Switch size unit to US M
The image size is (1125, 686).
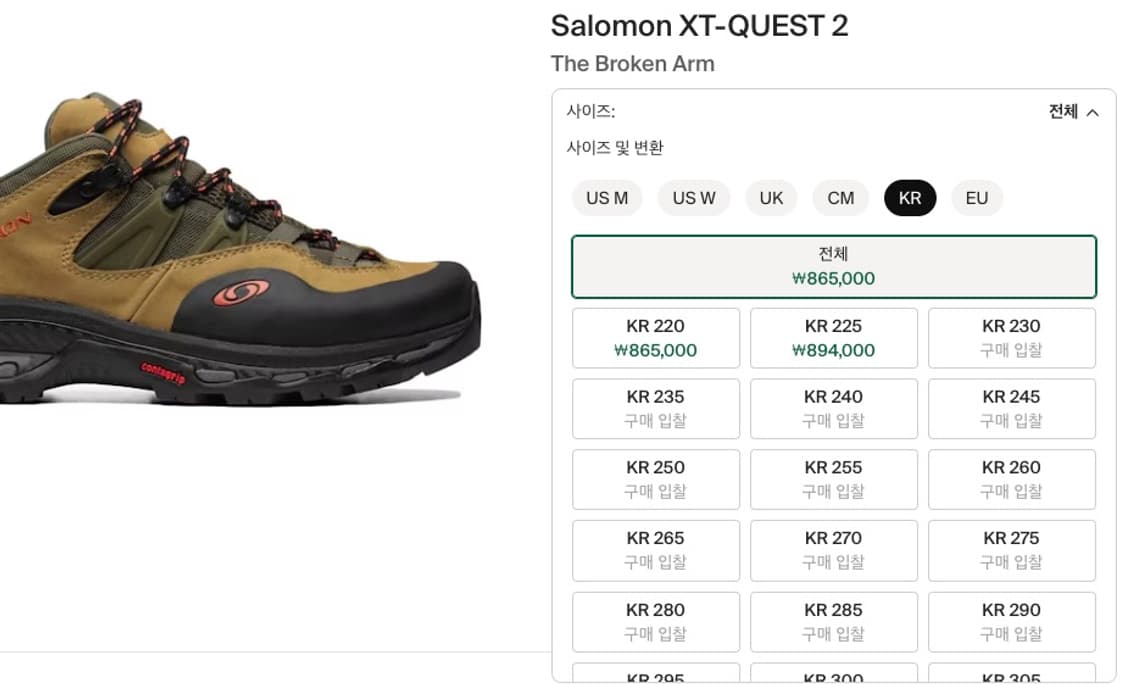click(x=606, y=198)
